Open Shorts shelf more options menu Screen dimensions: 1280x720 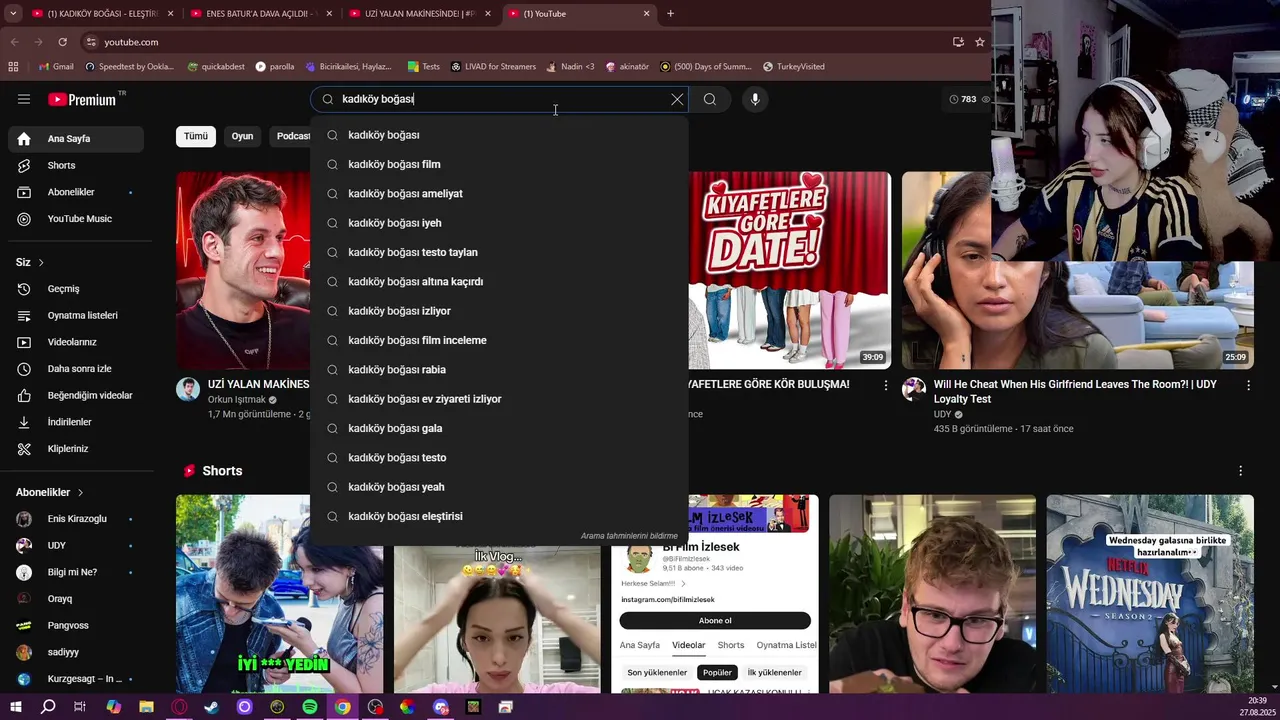pos(1240,471)
